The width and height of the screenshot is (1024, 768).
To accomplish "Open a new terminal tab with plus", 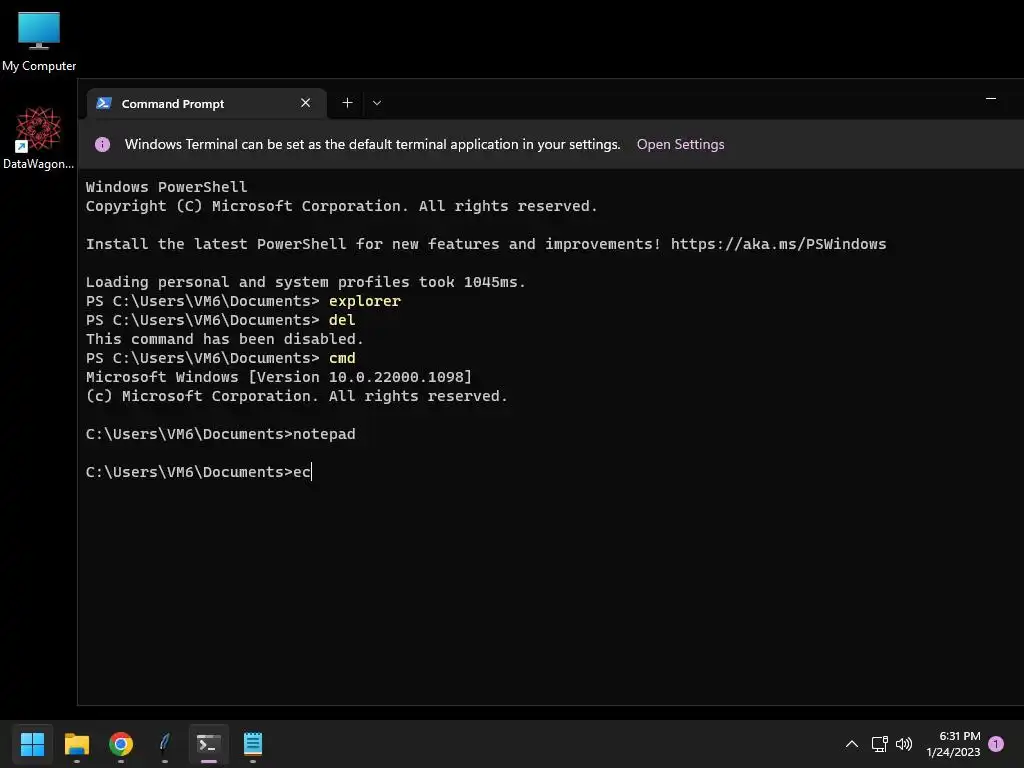I will pyautogui.click(x=347, y=103).
